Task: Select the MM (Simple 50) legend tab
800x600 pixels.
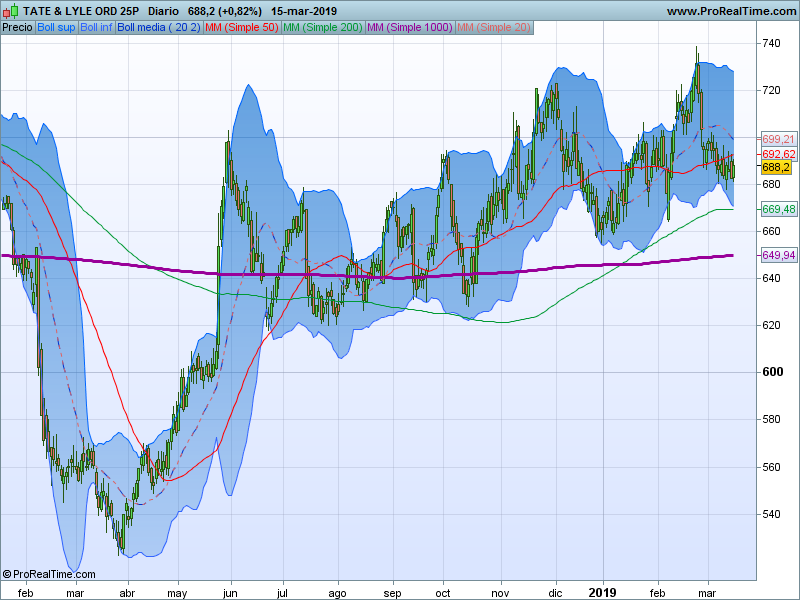Action: tap(242, 28)
